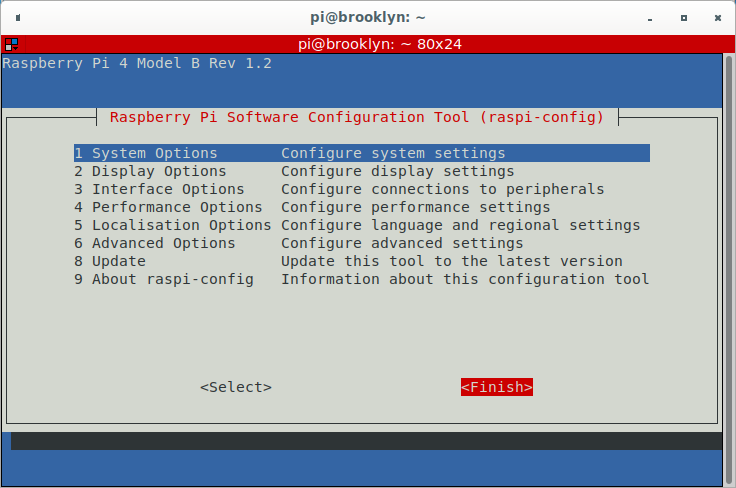Select the 1 System Options menu entry
Image resolution: width=736 pixels, height=488 pixels.
361,153
